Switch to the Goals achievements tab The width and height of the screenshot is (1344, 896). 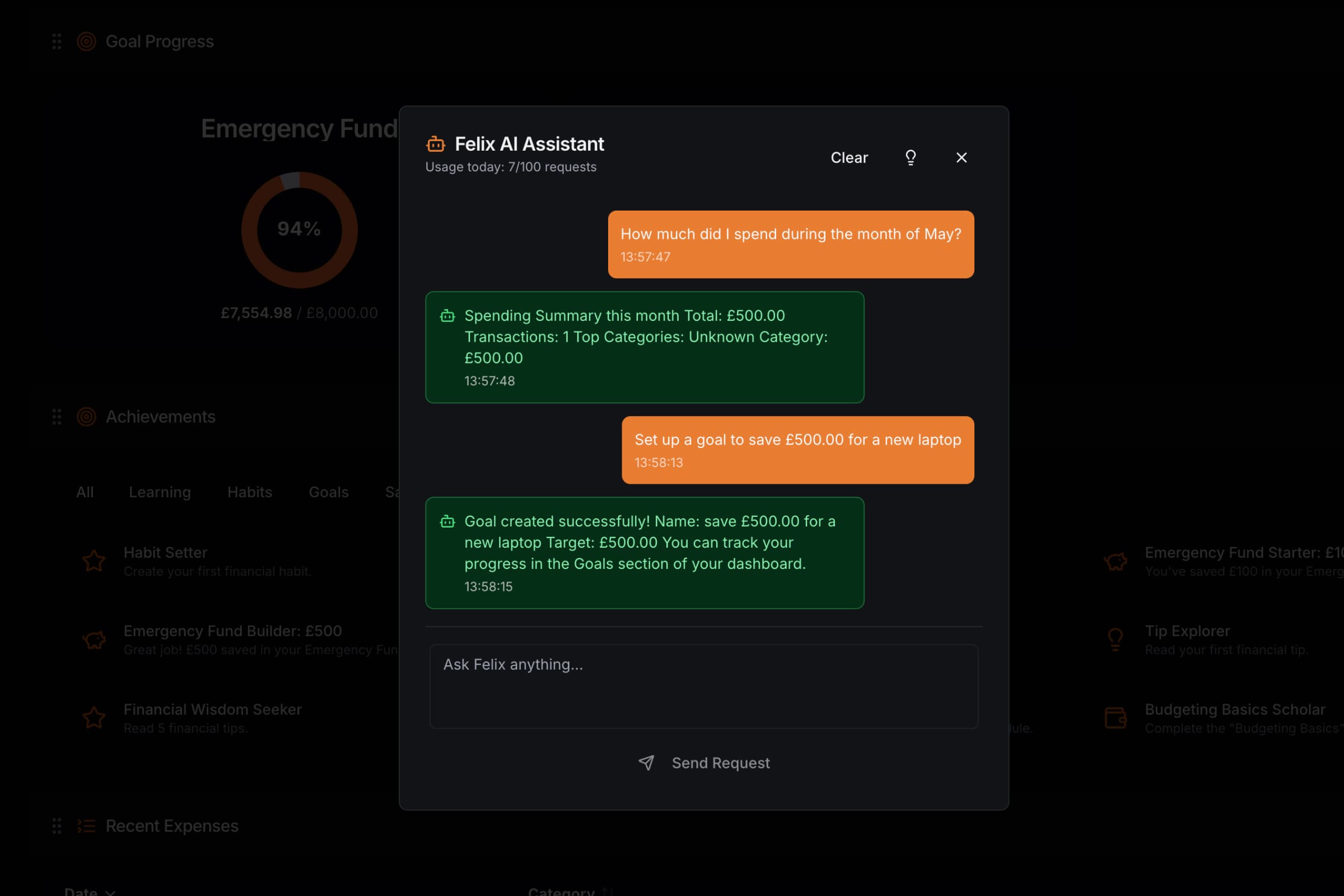click(x=329, y=492)
